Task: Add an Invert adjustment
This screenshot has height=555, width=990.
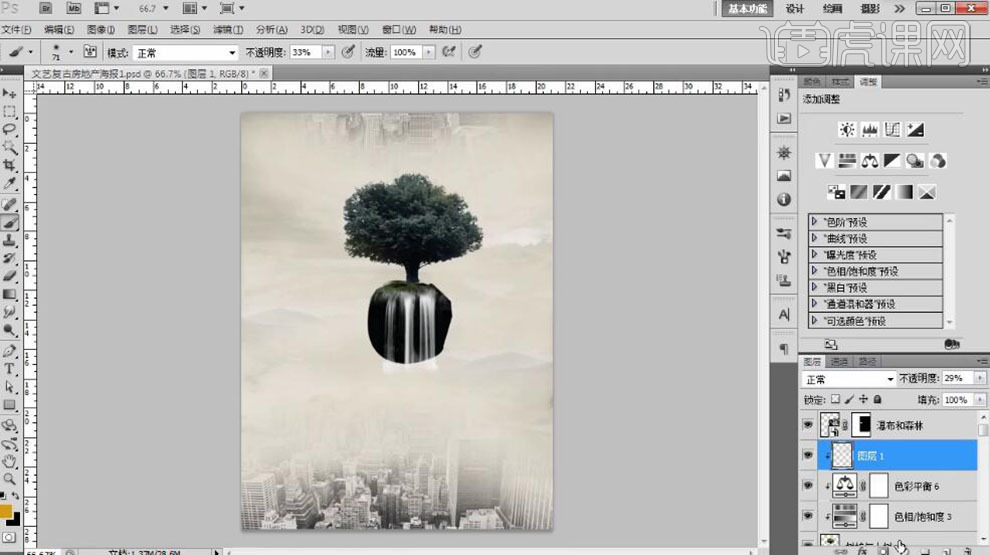Action: (x=836, y=192)
